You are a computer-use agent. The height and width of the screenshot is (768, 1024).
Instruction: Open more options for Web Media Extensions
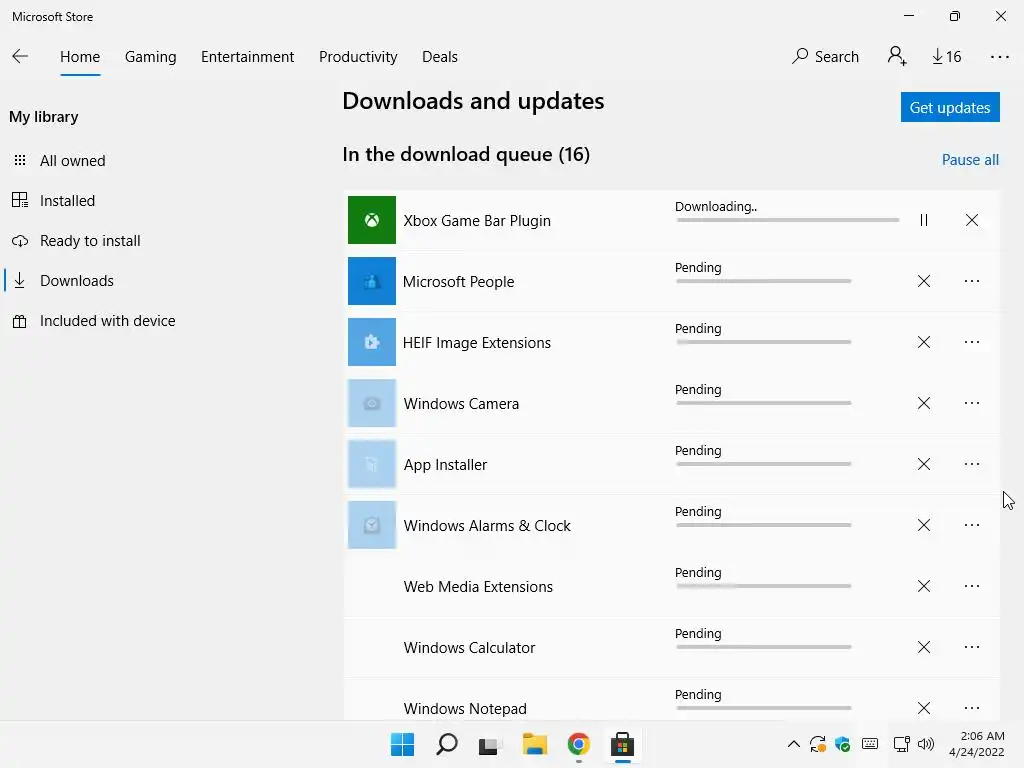pyautogui.click(x=972, y=586)
